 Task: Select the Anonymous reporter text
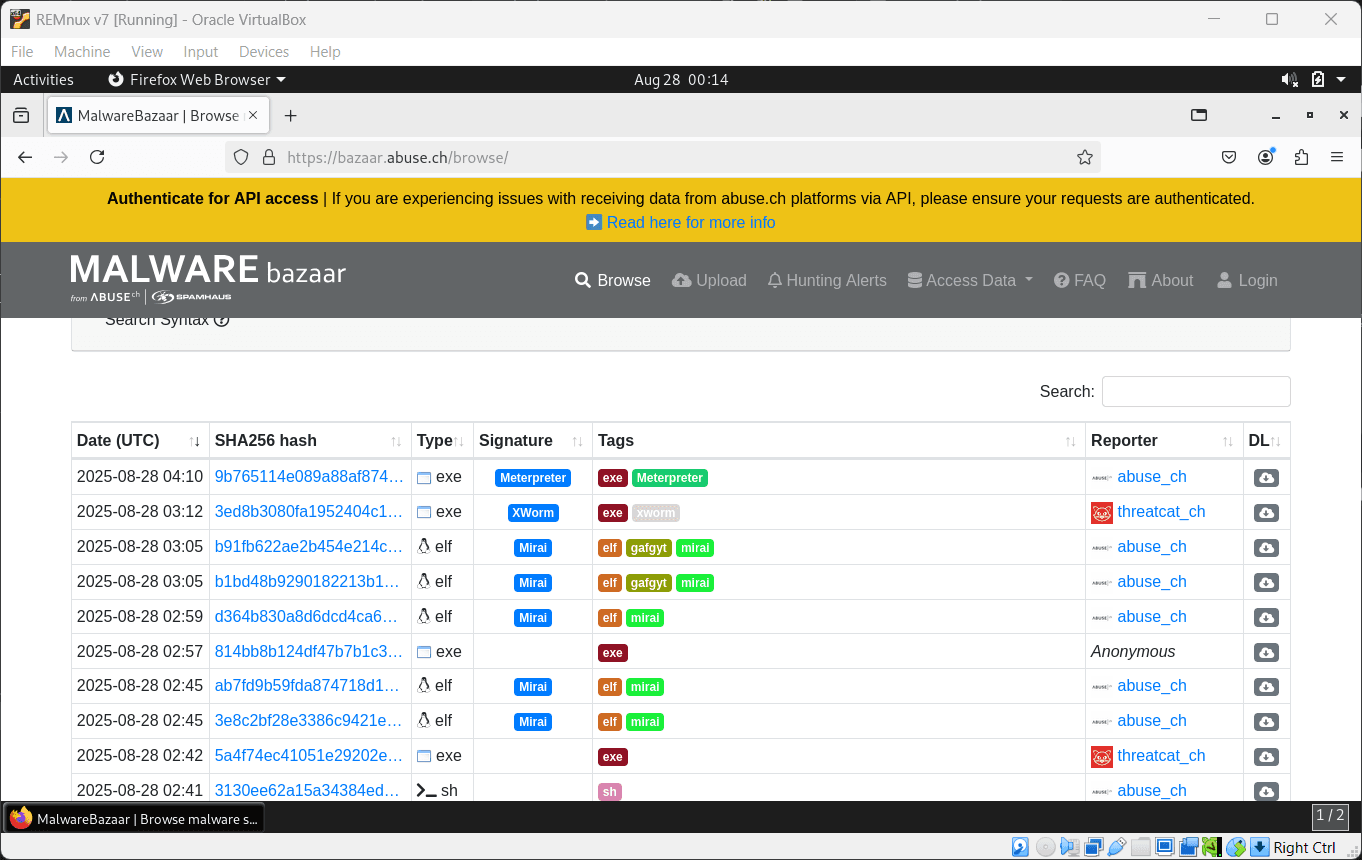[x=1133, y=651]
